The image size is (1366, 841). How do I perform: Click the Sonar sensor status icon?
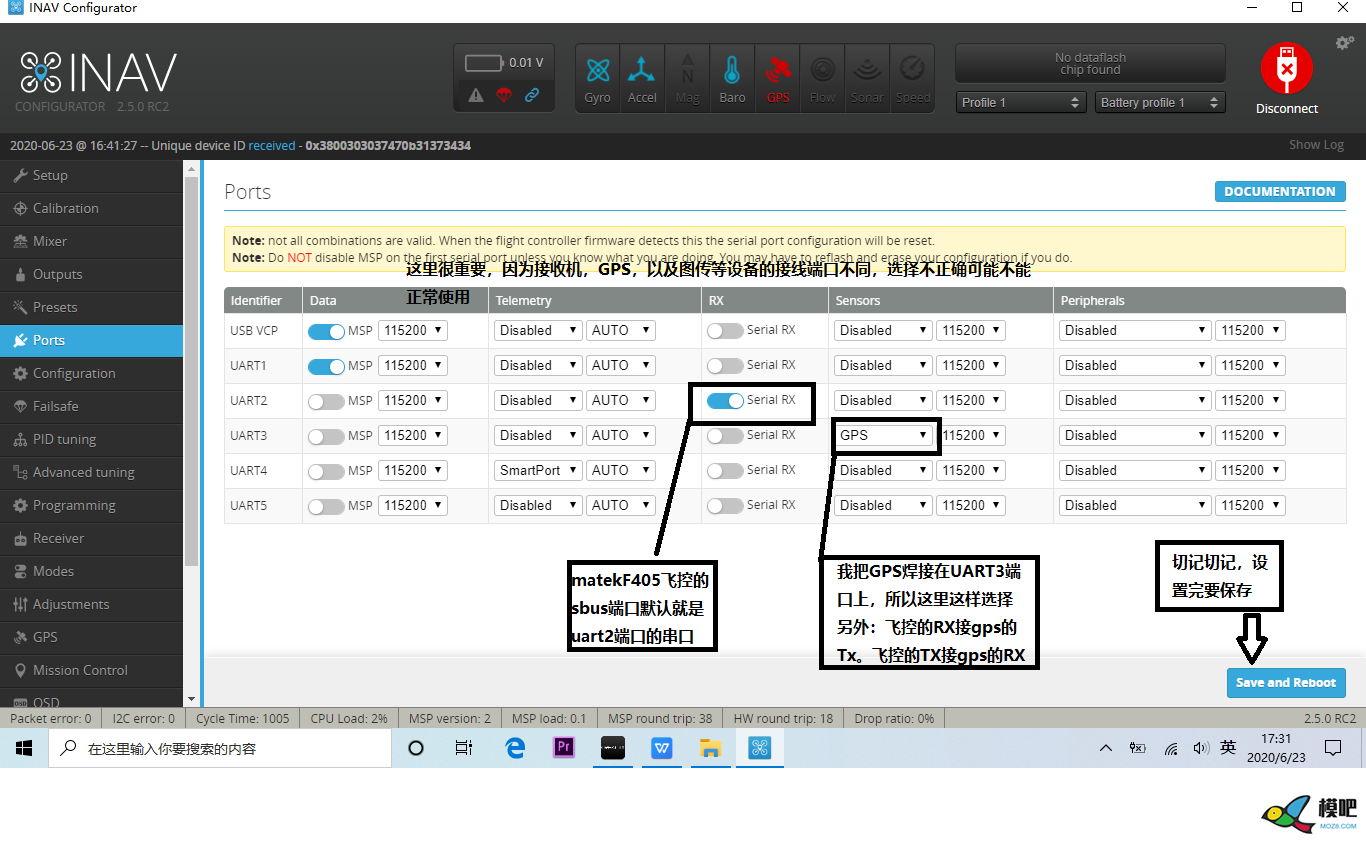pos(867,78)
